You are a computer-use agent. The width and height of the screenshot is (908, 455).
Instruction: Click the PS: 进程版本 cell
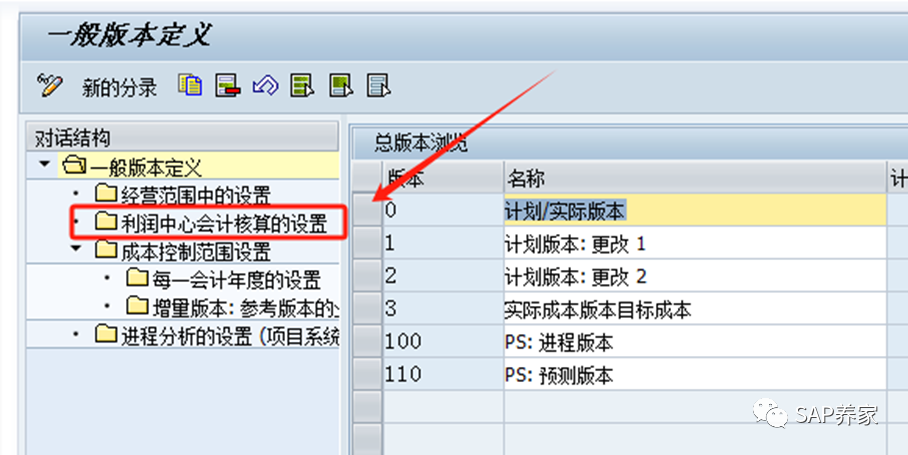pos(695,342)
